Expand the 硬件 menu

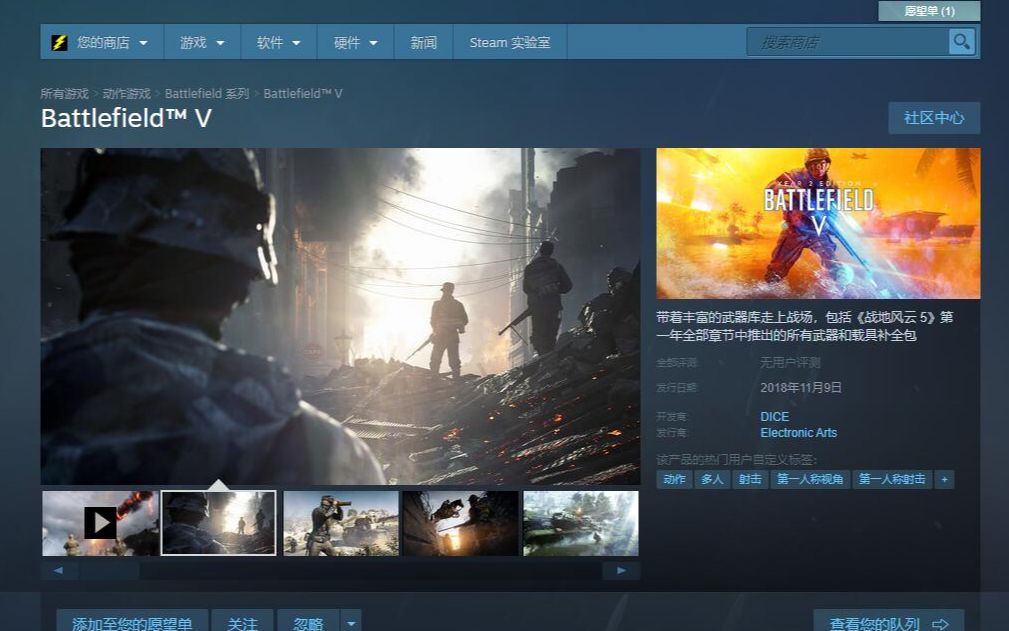click(x=355, y=42)
